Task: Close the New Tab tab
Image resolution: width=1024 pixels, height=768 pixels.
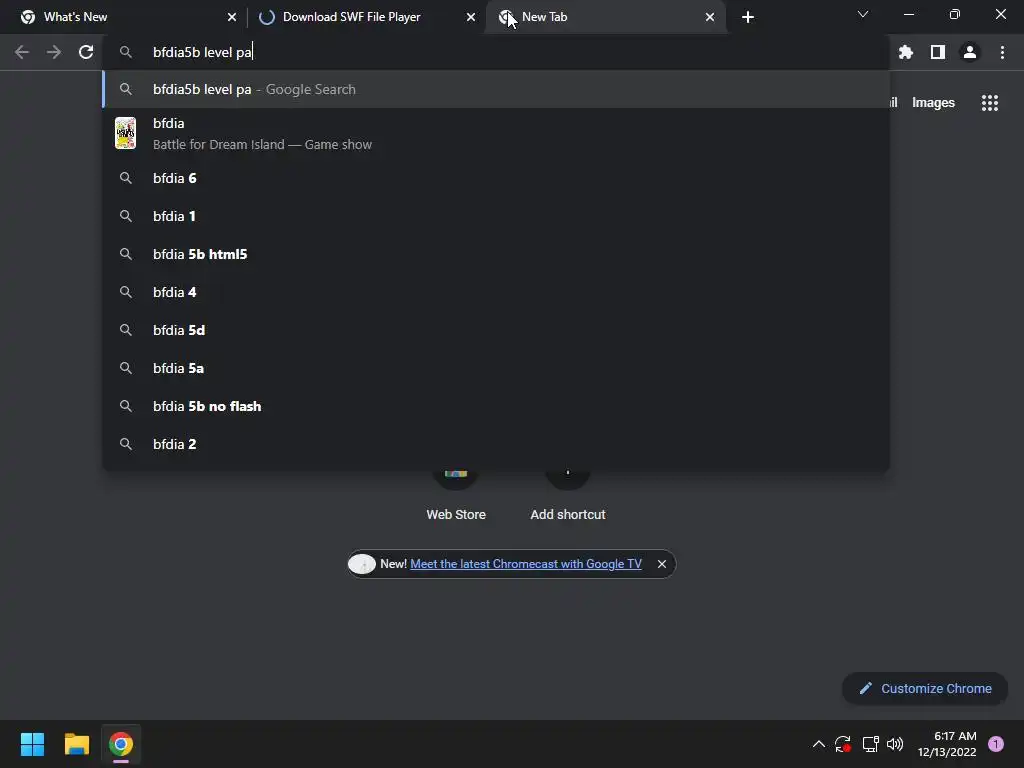Action: tap(710, 17)
